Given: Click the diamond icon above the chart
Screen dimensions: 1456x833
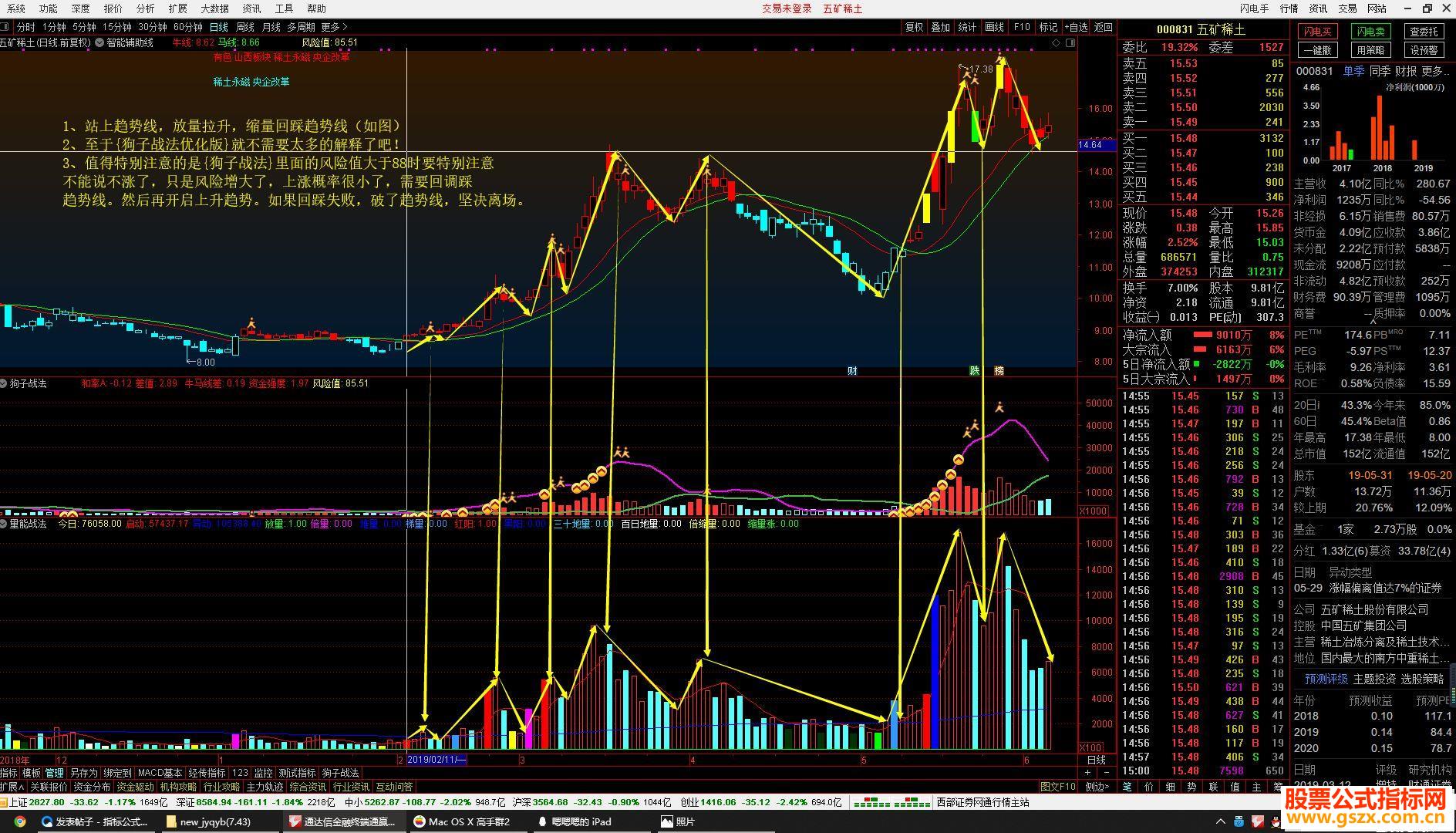Looking at the screenshot, I should click(x=1057, y=43).
